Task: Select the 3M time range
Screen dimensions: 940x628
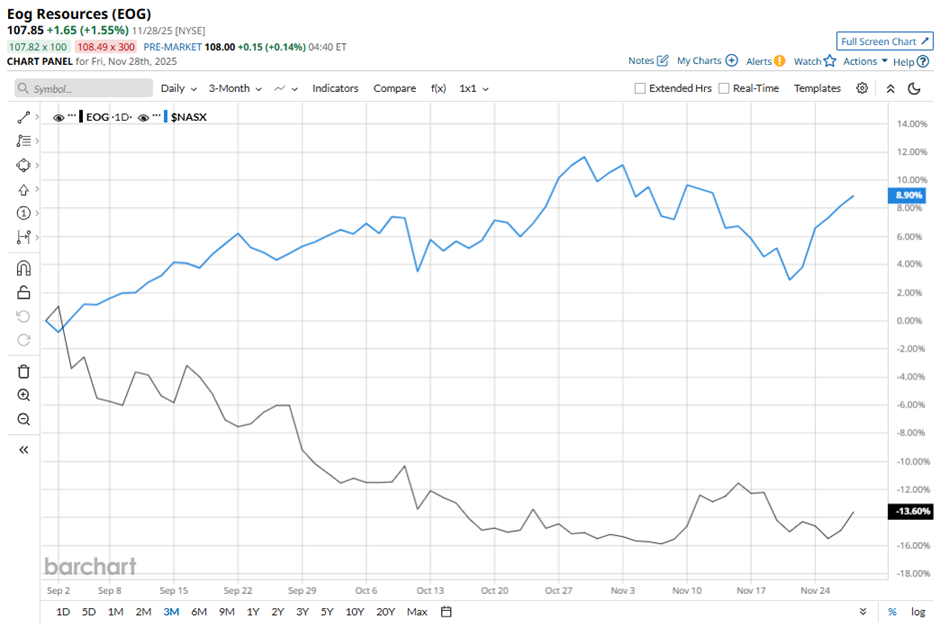Action: point(171,612)
